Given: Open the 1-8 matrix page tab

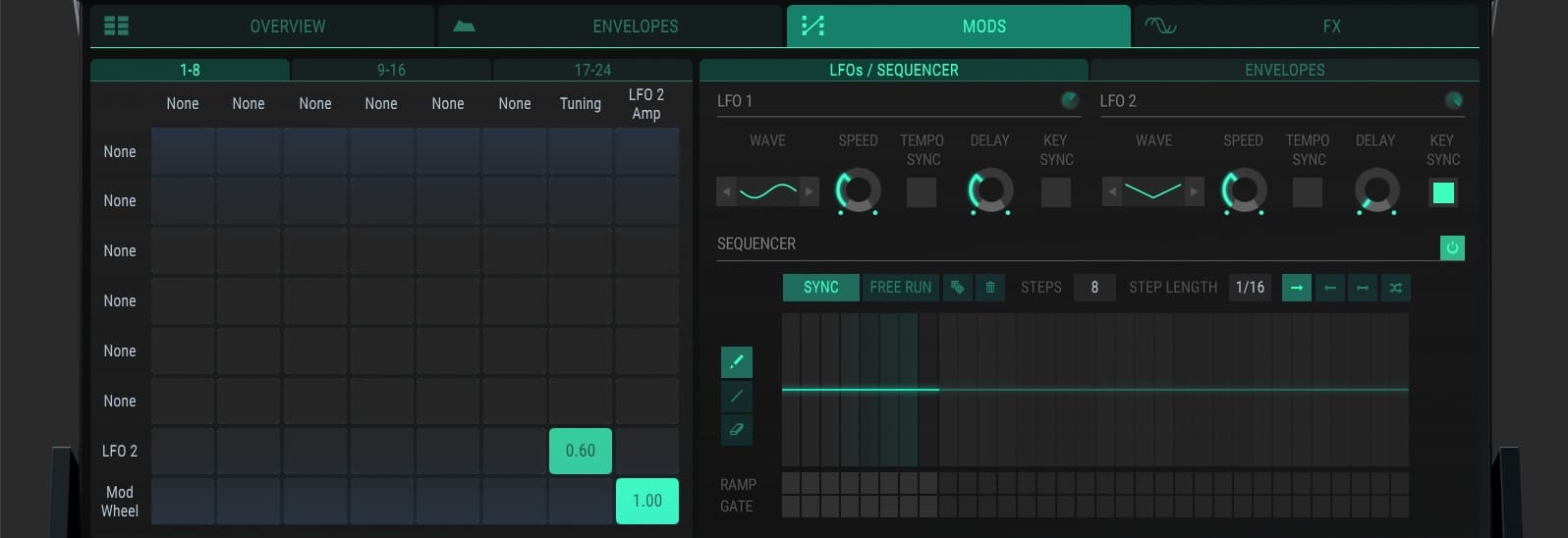Looking at the screenshot, I should click(x=190, y=70).
